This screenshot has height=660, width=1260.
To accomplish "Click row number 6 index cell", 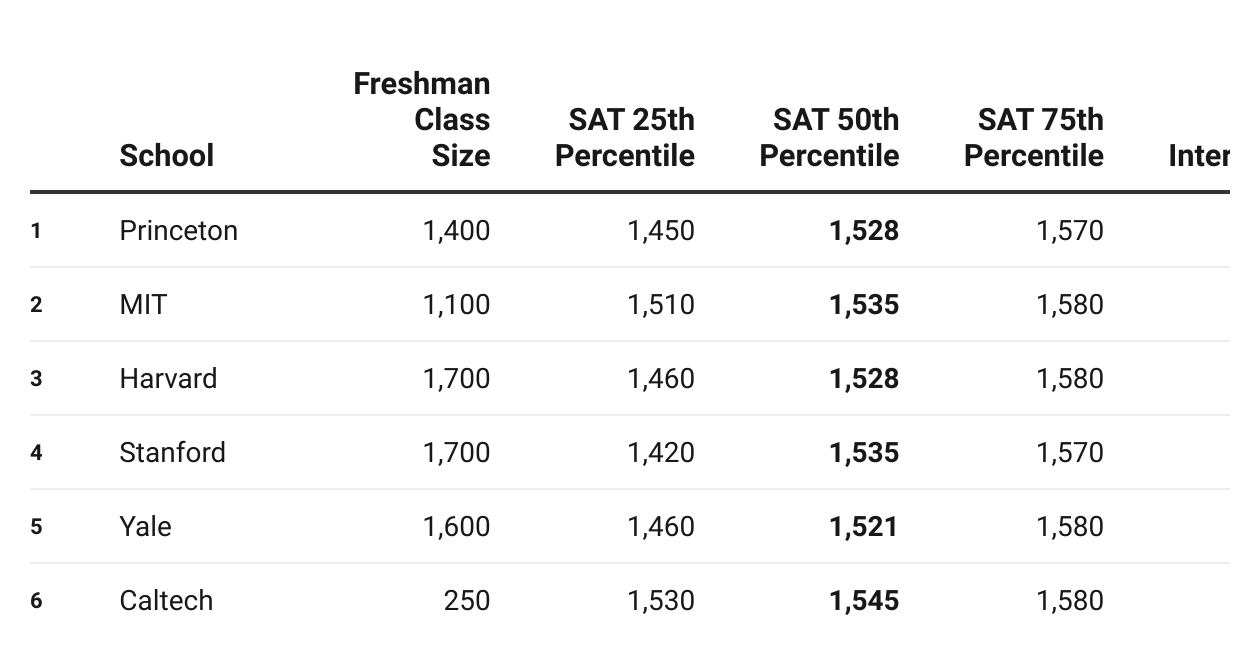I will [x=36, y=601].
